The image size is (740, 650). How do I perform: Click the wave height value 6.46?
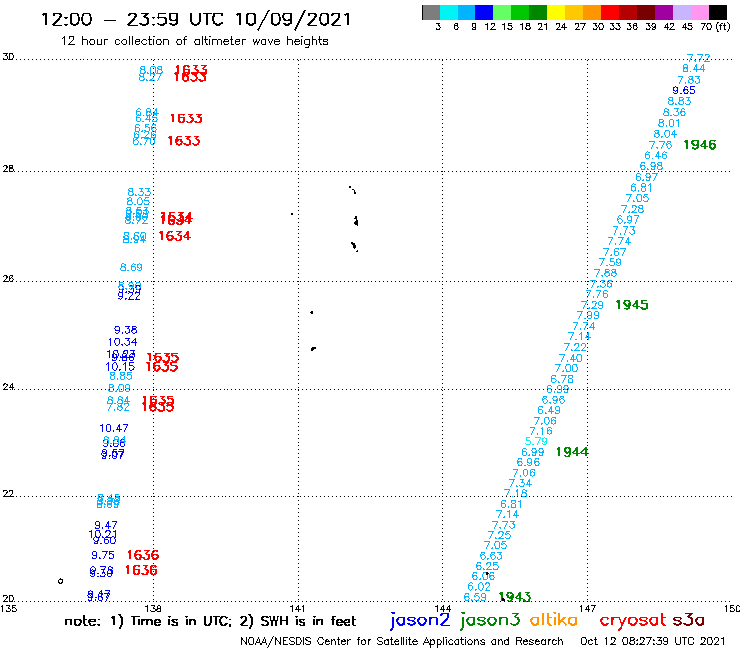656,155
